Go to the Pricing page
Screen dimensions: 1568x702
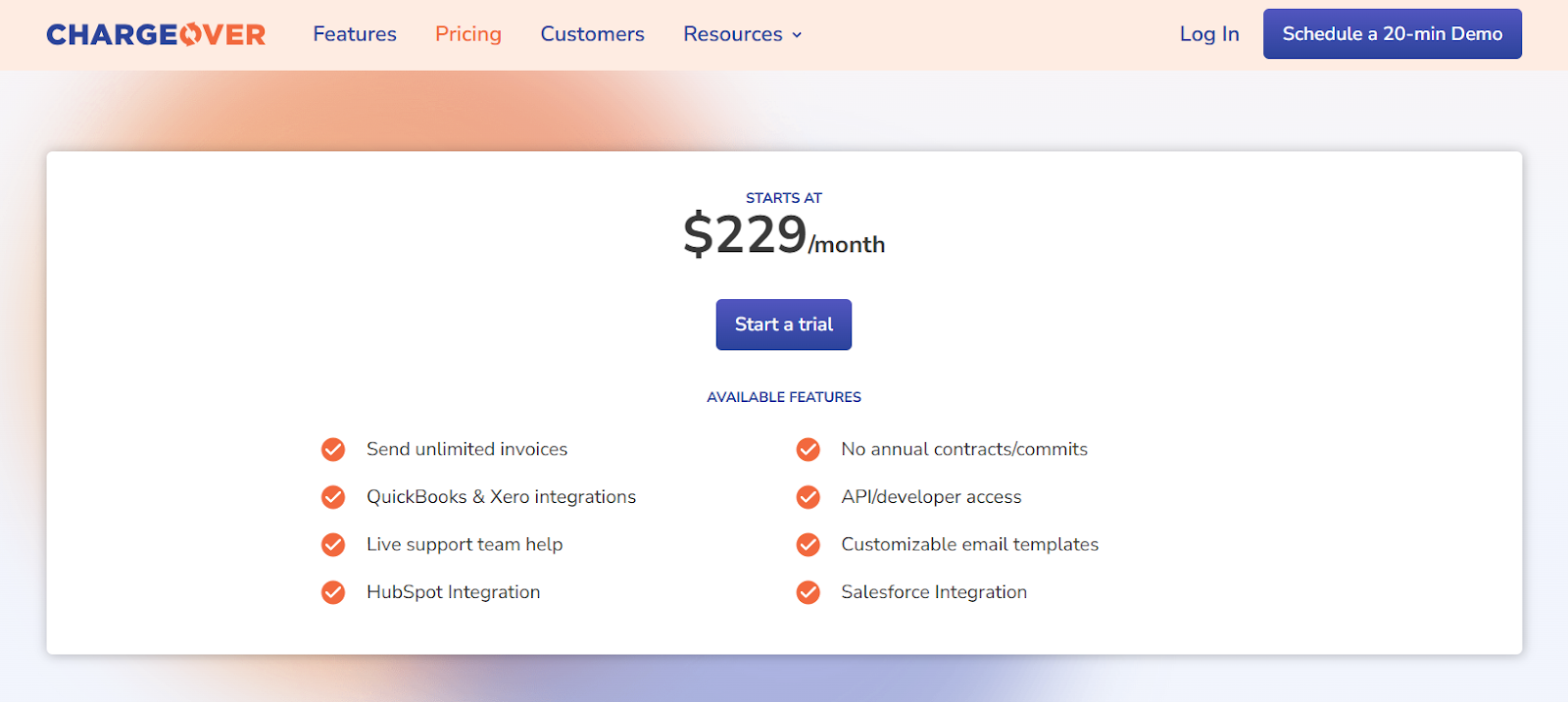(x=468, y=34)
